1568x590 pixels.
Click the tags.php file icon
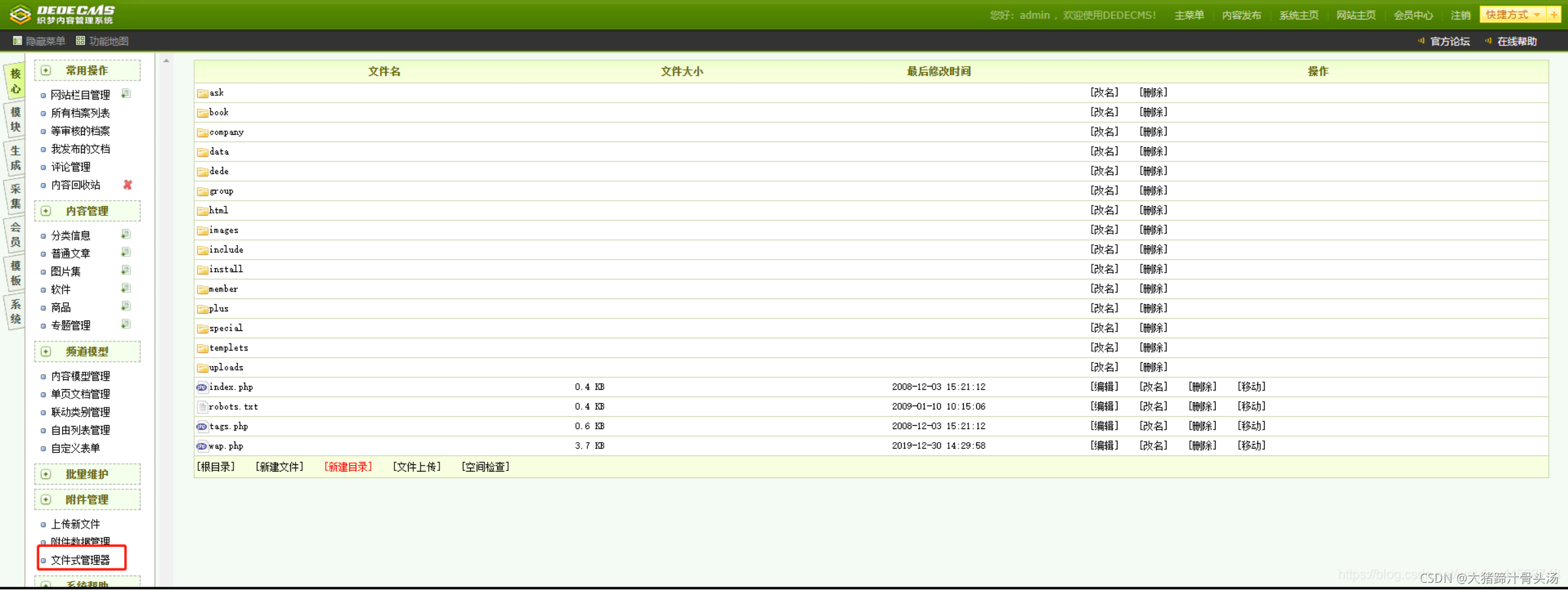pyautogui.click(x=202, y=426)
